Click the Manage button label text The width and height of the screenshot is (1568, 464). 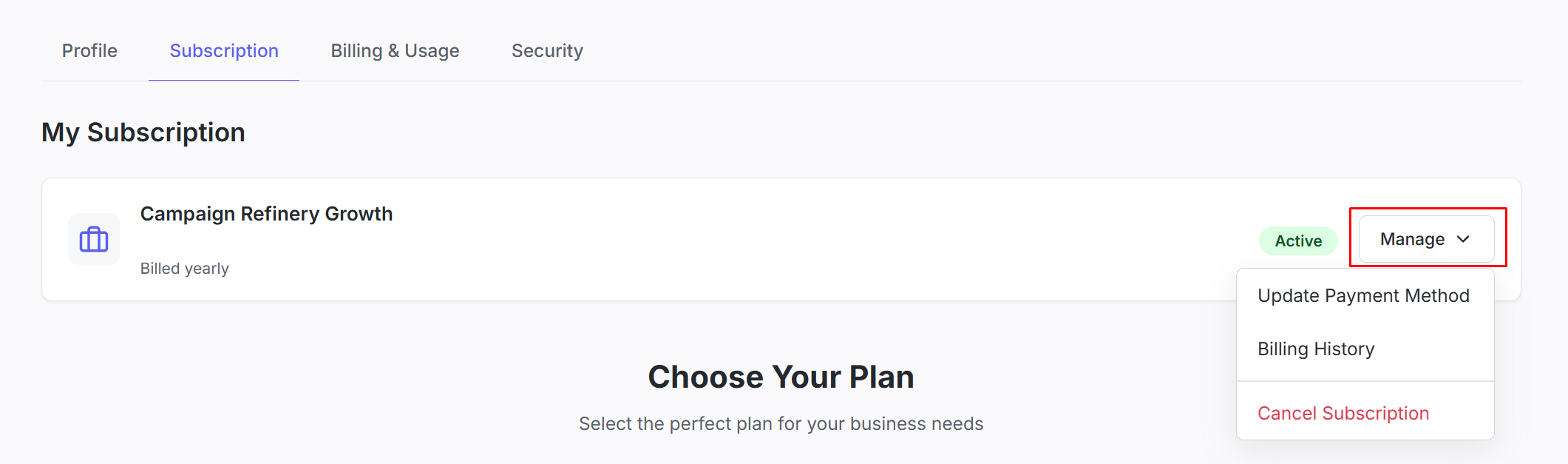pyautogui.click(x=1412, y=239)
